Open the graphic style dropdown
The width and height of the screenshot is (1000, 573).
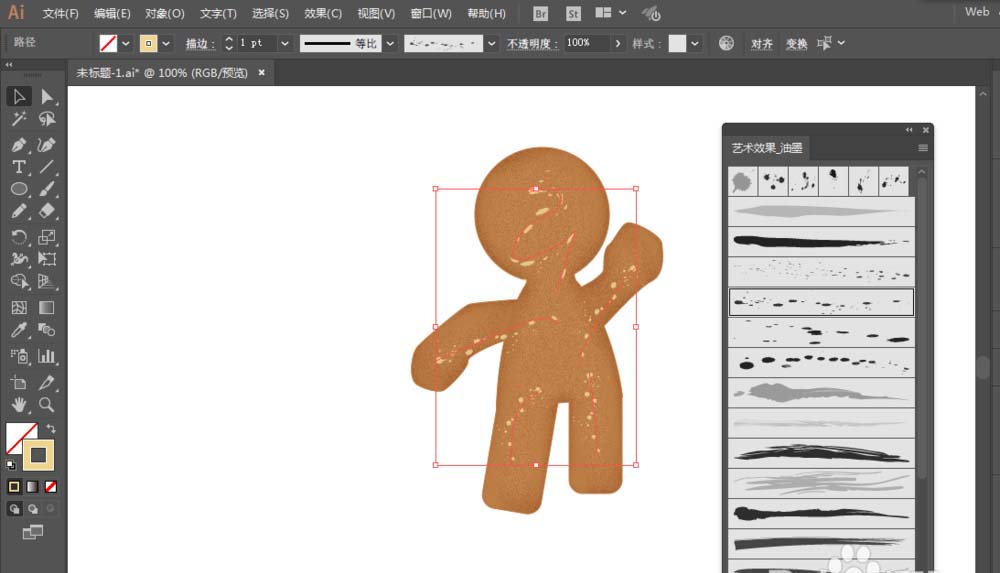(695, 43)
